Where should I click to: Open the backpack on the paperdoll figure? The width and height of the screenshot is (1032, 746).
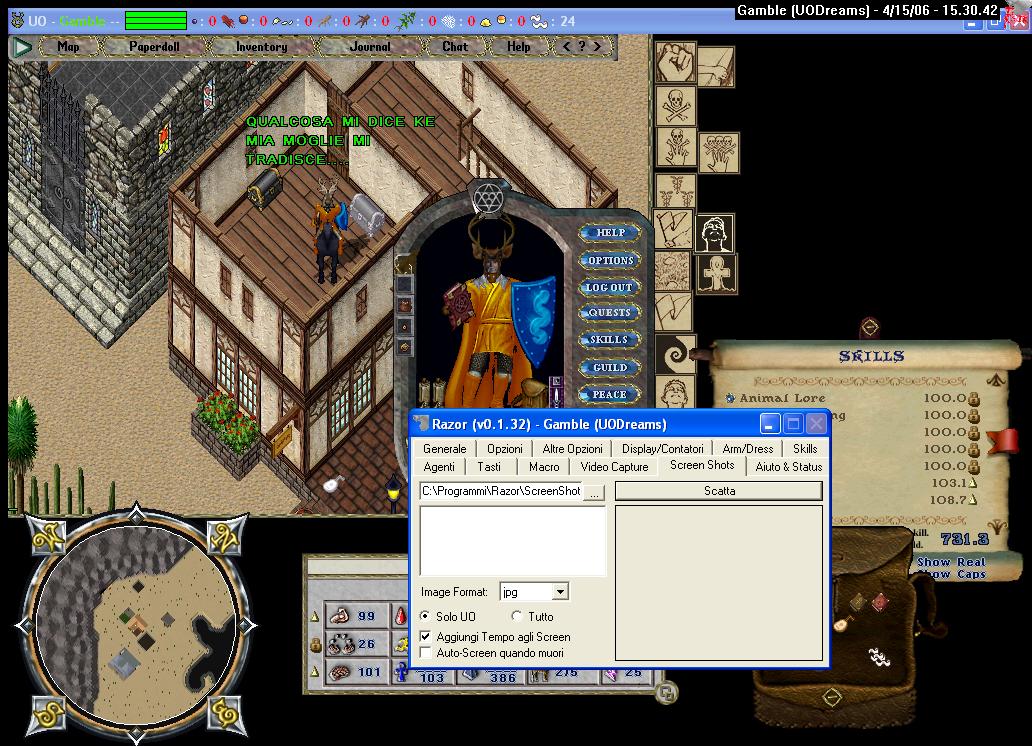[532, 392]
